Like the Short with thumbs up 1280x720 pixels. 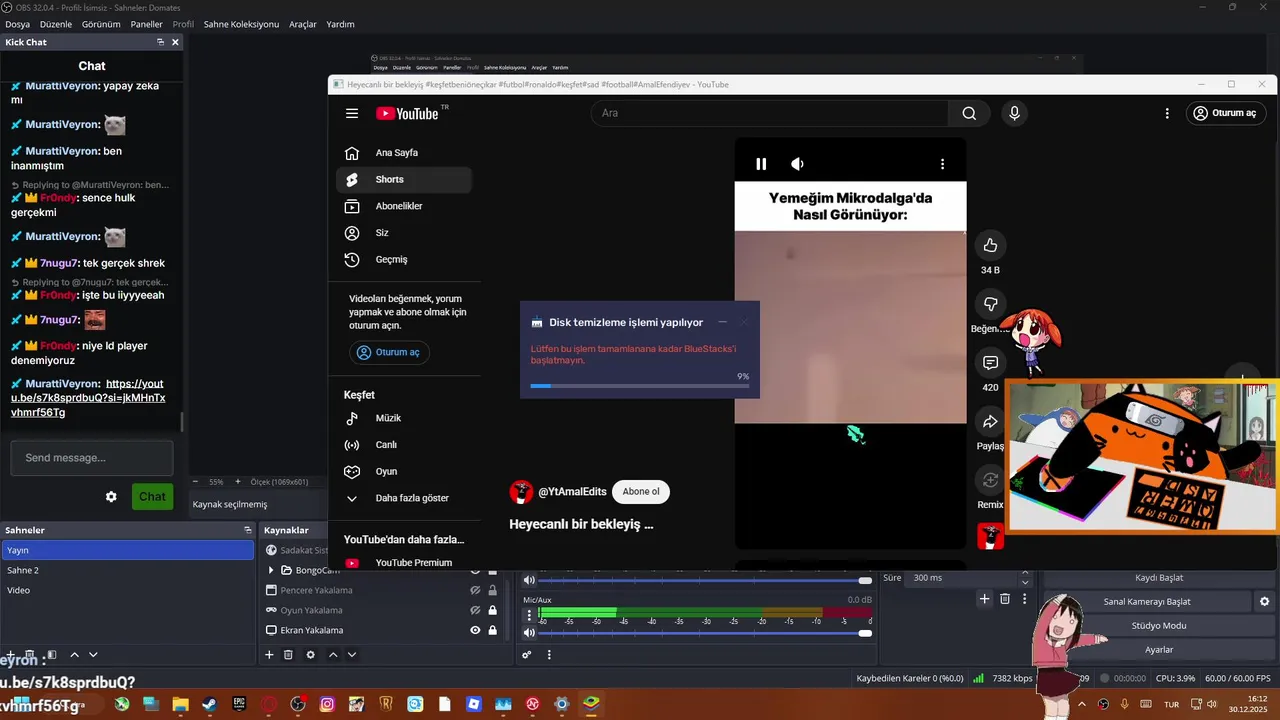(x=990, y=245)
